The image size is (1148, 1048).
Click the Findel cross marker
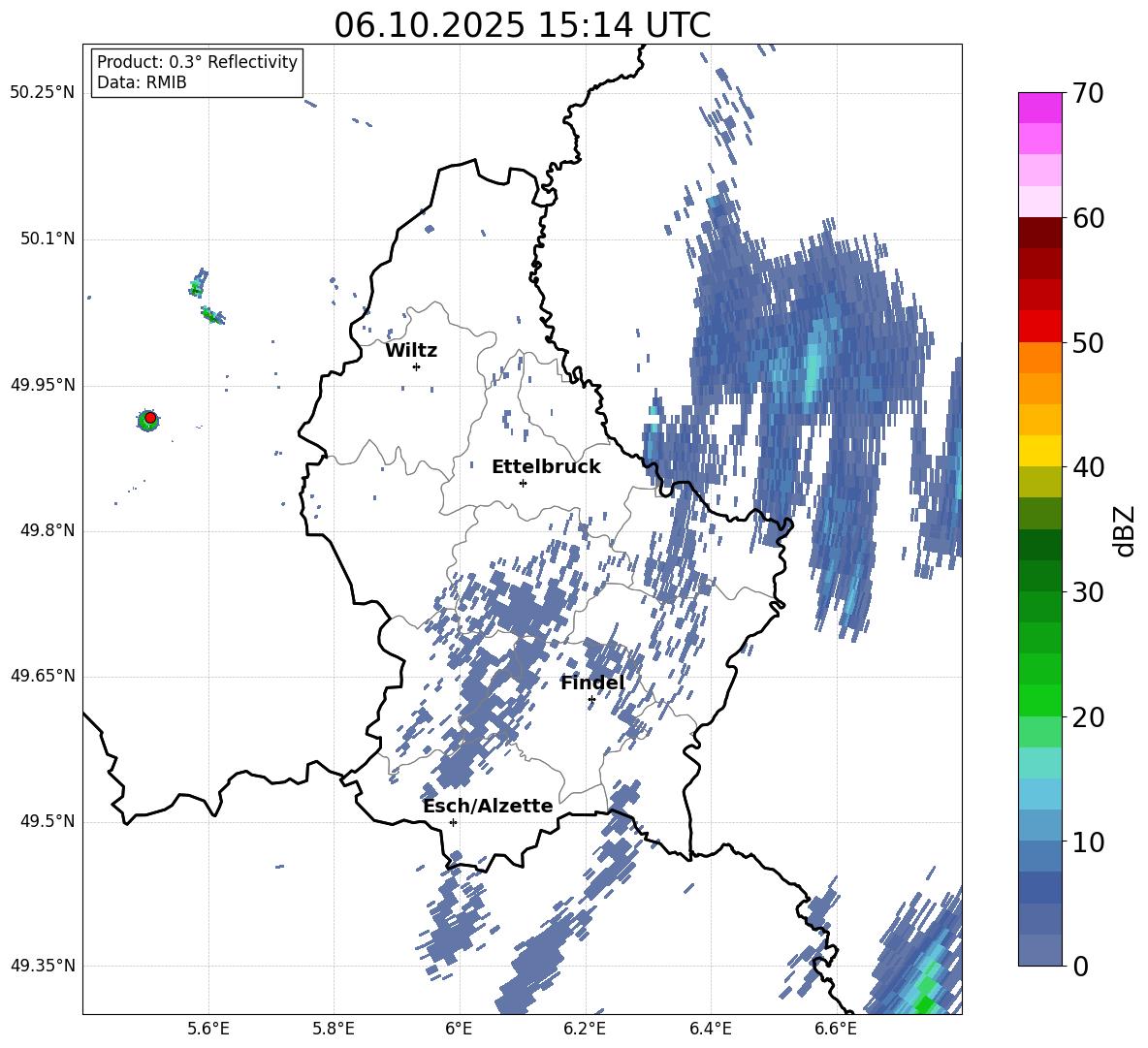591,700
